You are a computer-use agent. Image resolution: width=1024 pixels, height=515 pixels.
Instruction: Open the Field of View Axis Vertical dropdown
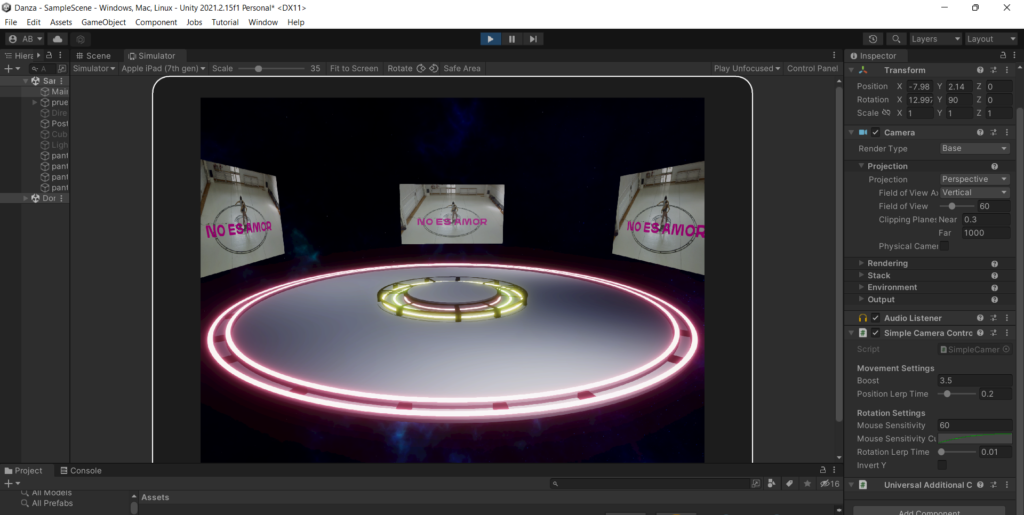974,193
